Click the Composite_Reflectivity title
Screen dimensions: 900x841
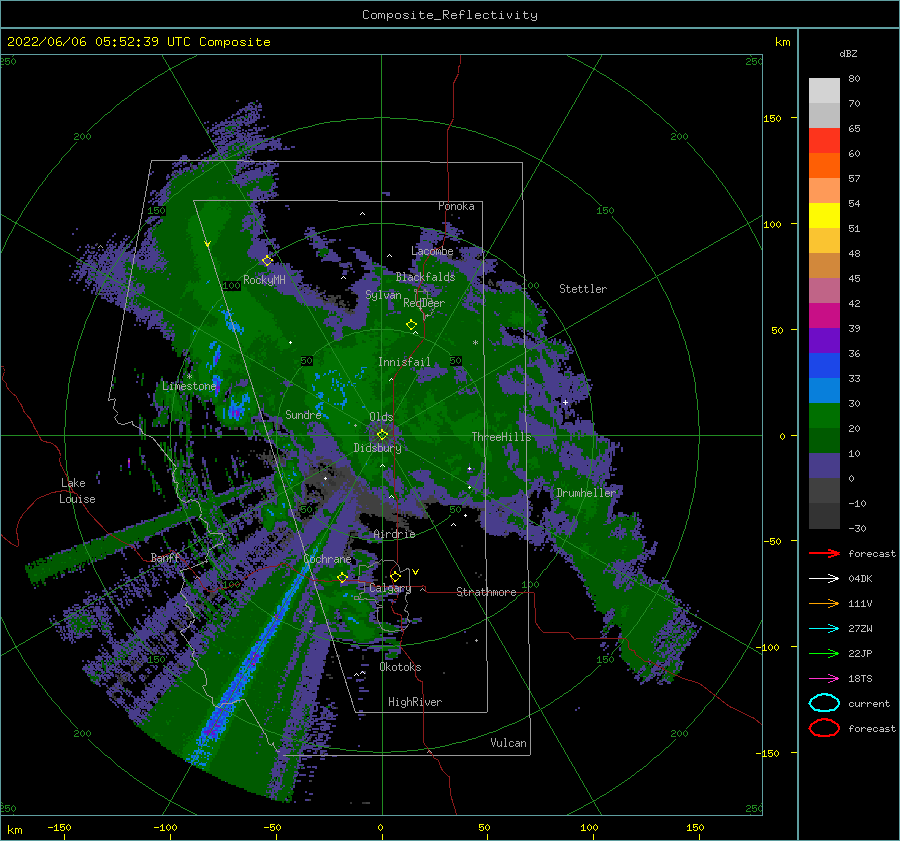pos(449,15)
